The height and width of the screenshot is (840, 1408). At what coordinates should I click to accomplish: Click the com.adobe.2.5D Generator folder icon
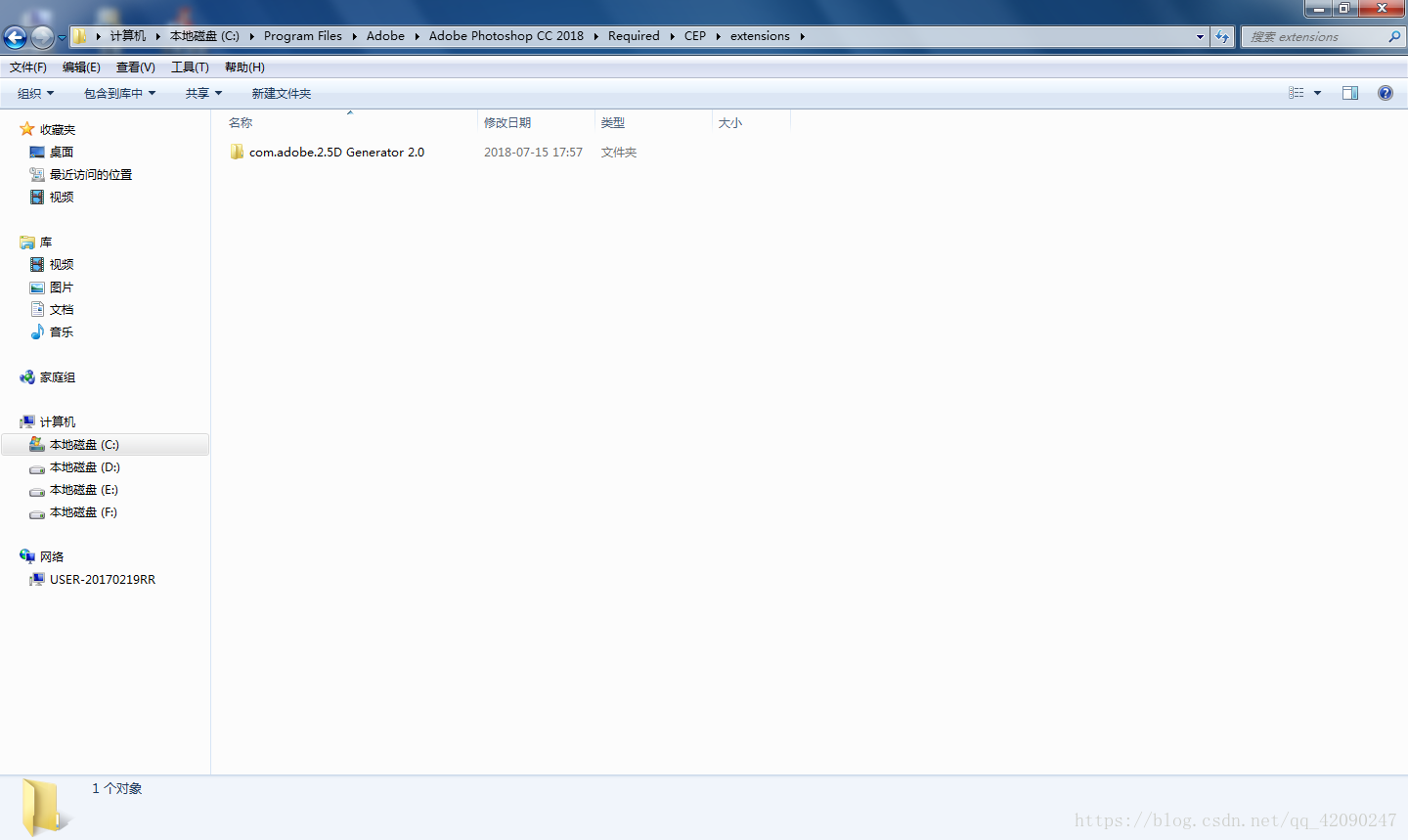(x=237, y=152)
